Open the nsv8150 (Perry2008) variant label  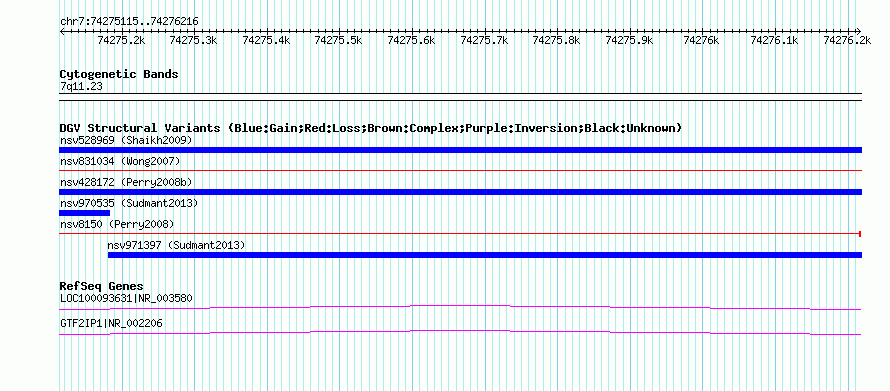pyautogui.click(x=117, y=224)
